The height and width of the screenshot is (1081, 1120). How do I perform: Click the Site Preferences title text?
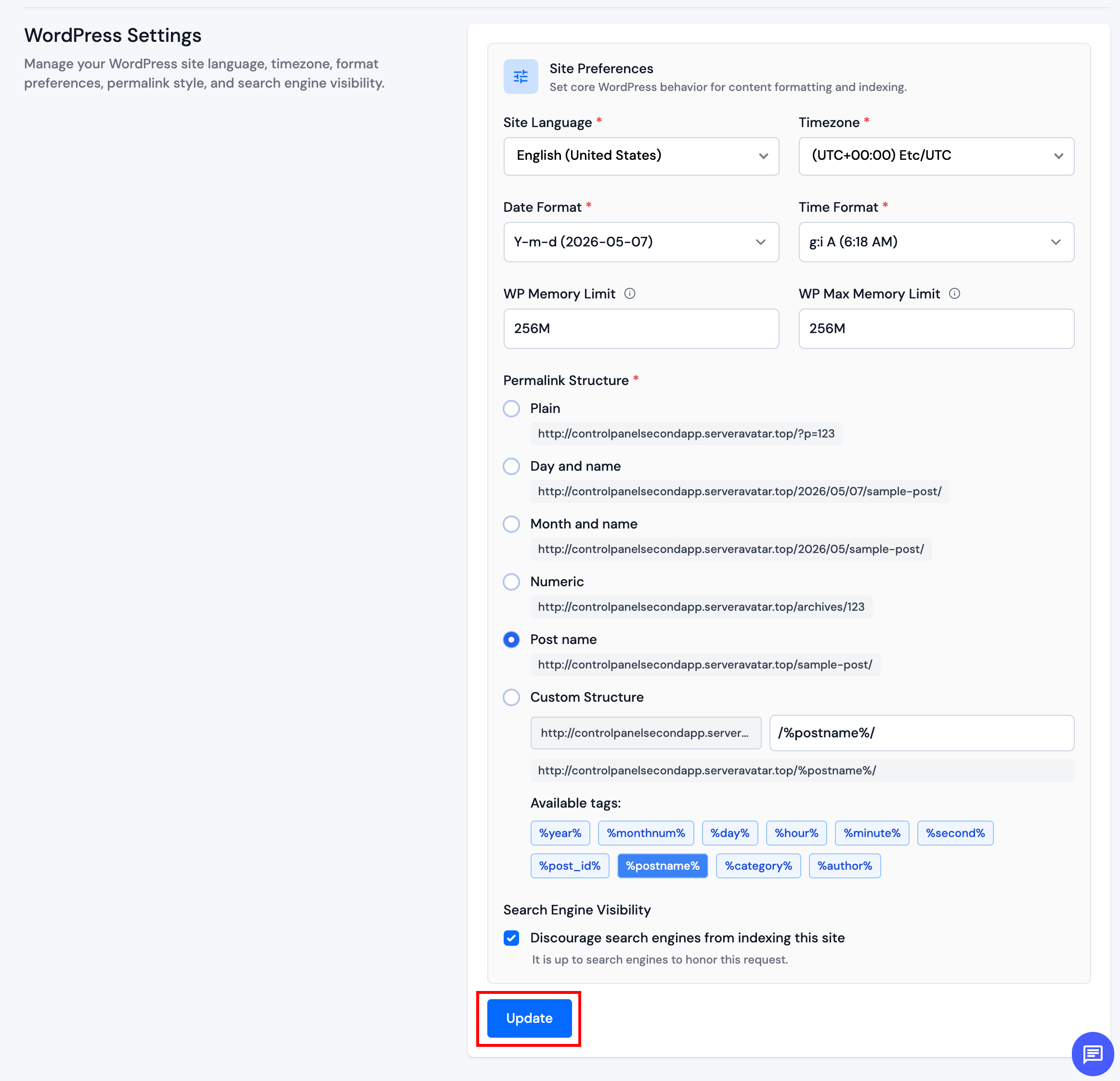pos(601,68)
